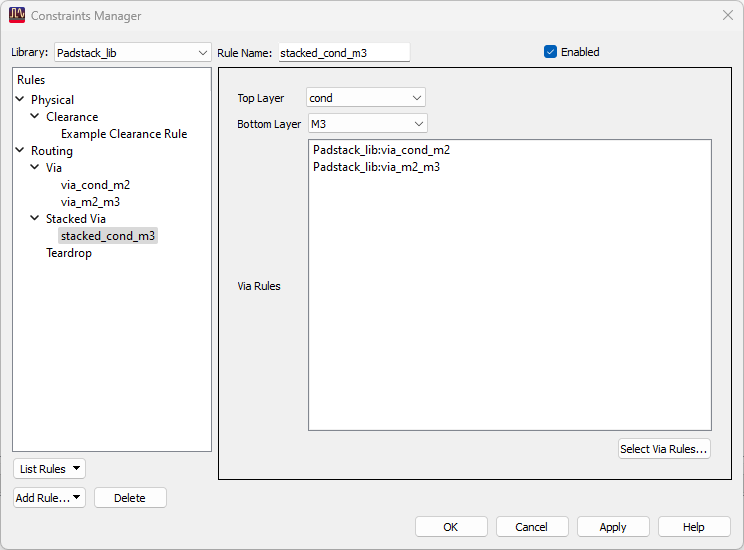Select Padstack_lib:via_cond_m2 in Via Rules list
The height and width of the screenshot is (550, 744).
pos(381,150)
